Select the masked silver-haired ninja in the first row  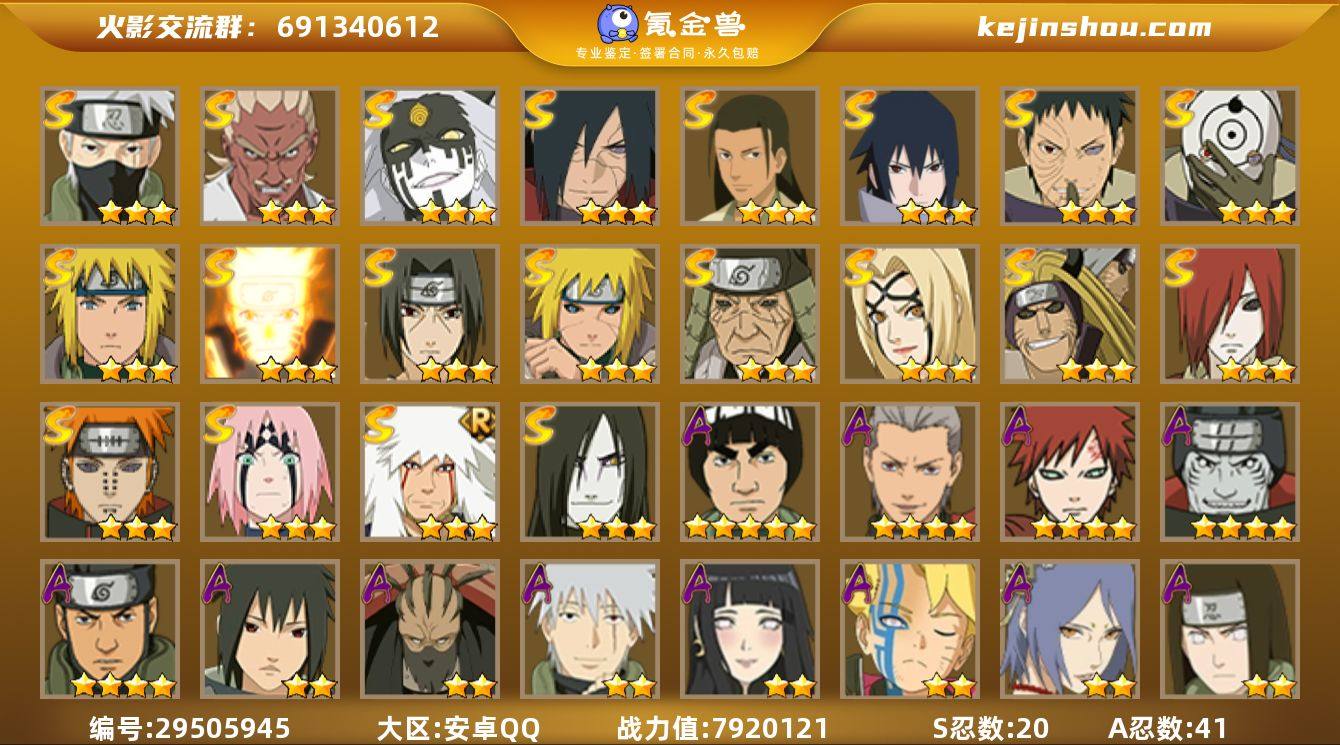pos(110,156)
